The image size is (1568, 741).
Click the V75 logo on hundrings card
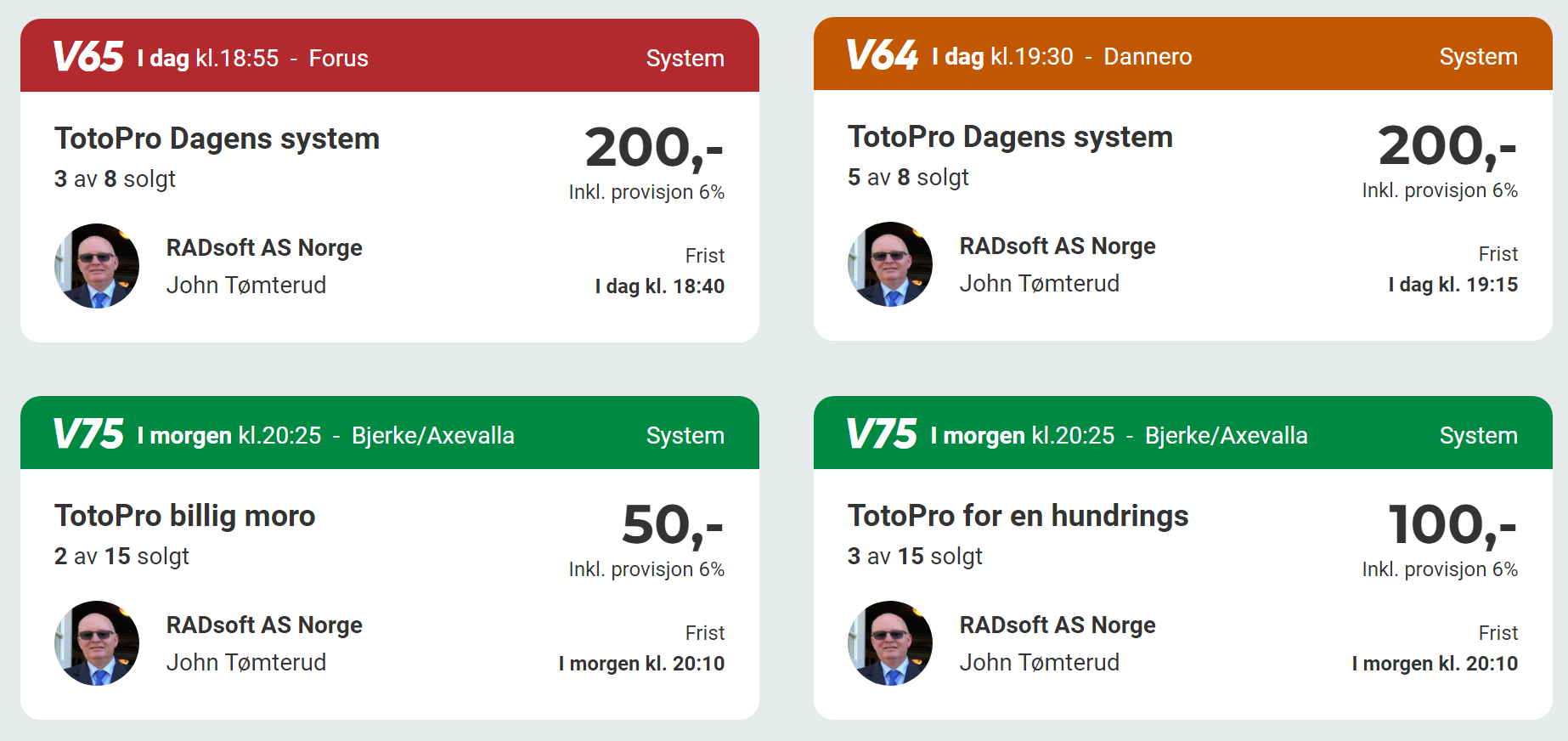click(x=882, y=434)
